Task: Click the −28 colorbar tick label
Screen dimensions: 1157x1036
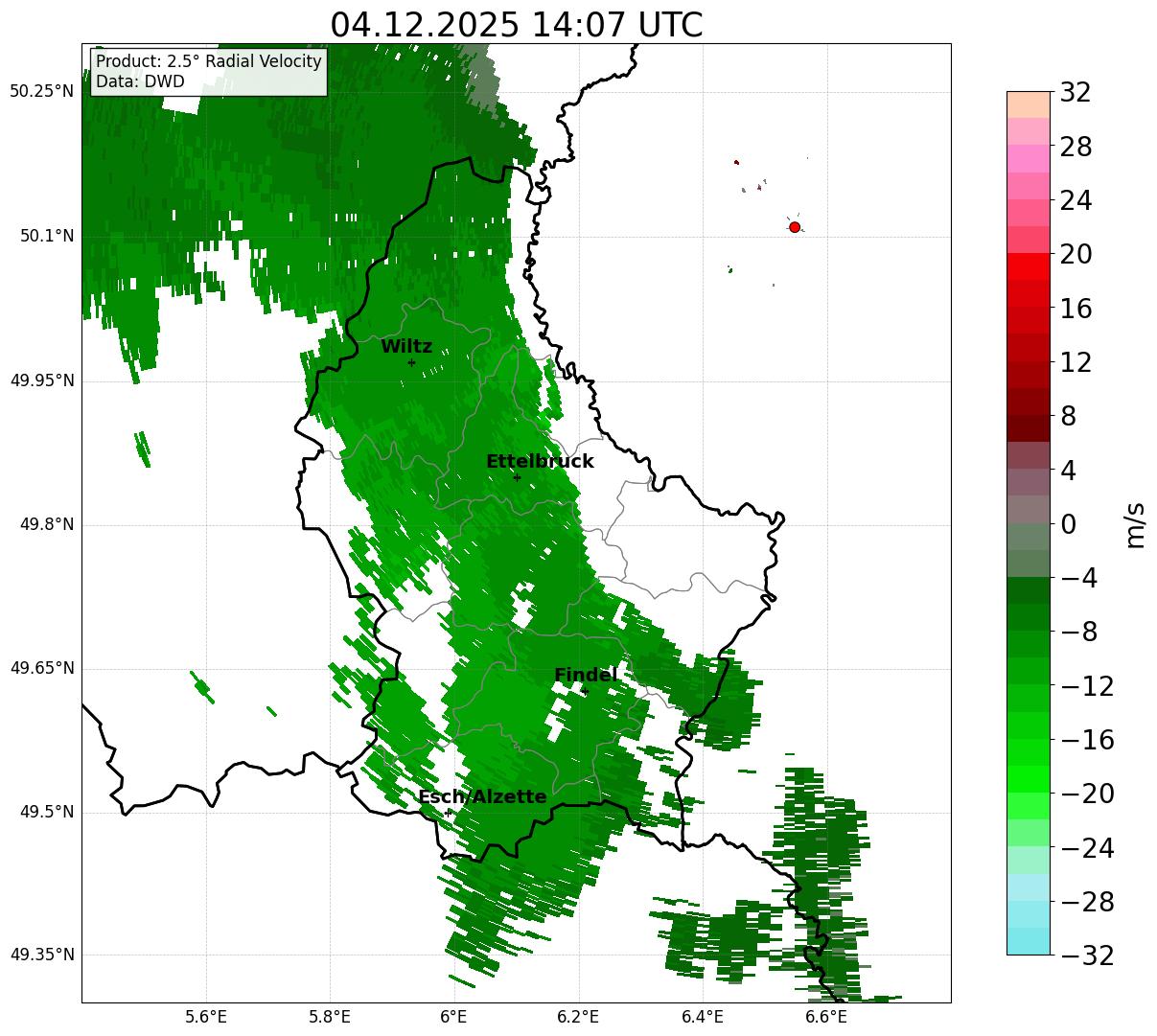Action: pos(1086,903)
